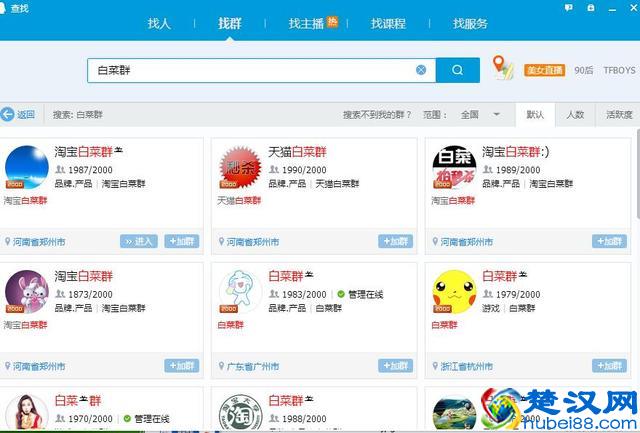Click 搜索不到我的群？ link
This screenshot has height=433, width=640.
[377, 115]
